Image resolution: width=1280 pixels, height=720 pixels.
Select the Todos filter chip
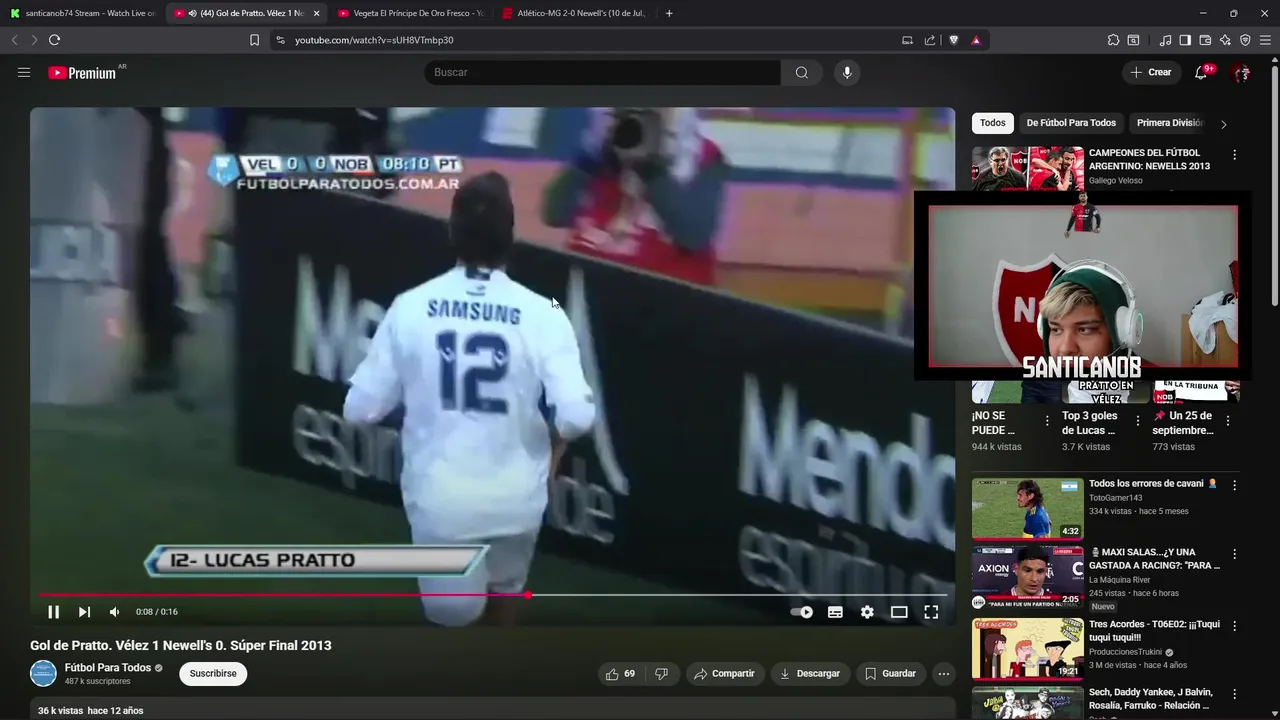[993, 123]
